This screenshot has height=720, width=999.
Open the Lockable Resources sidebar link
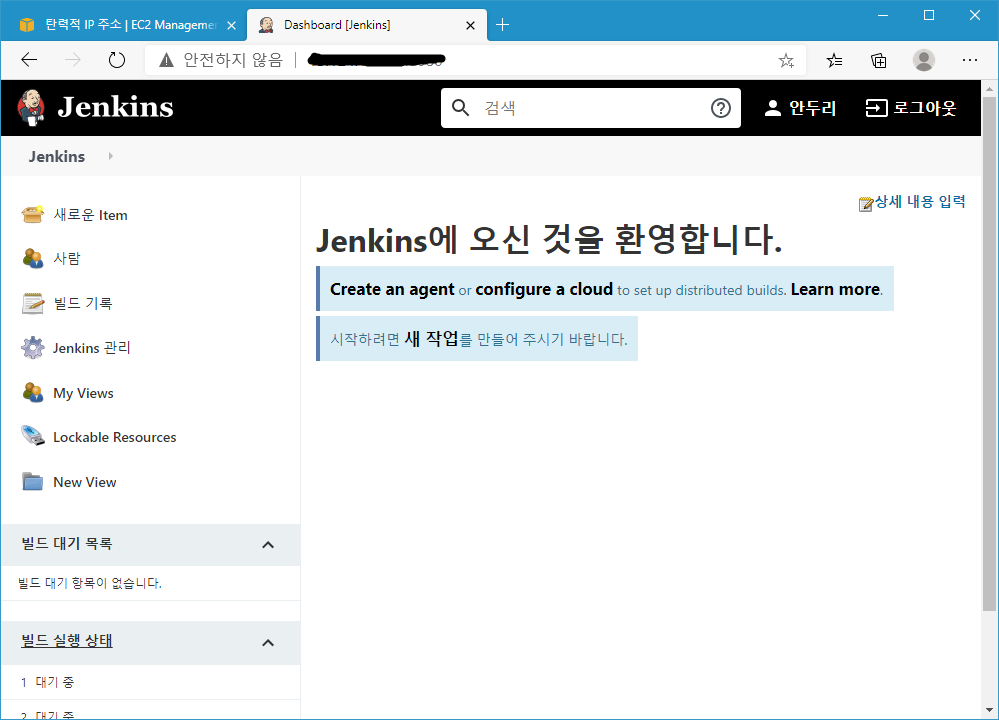coord(115,437)
